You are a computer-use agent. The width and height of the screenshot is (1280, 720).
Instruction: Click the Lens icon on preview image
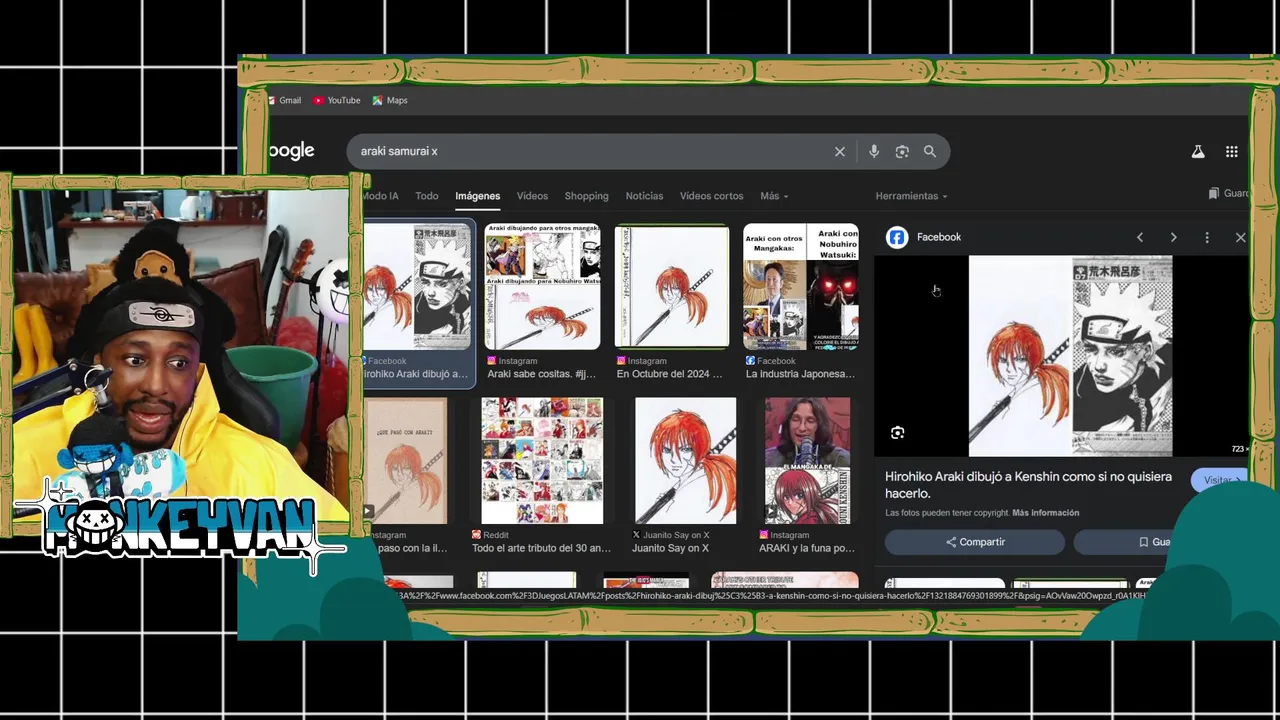[x=897, y=432]
